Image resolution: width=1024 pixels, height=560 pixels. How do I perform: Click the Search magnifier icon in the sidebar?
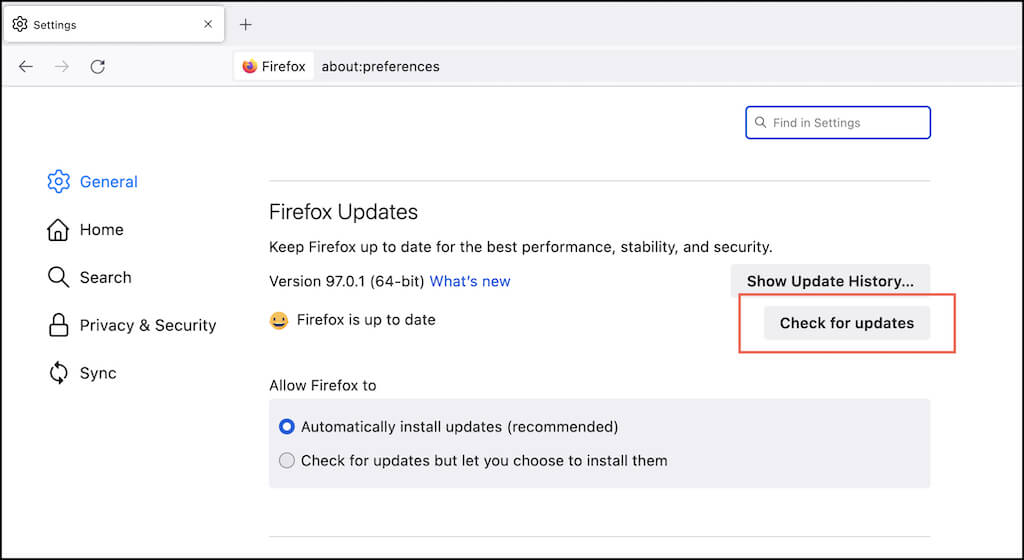(59, 277)
